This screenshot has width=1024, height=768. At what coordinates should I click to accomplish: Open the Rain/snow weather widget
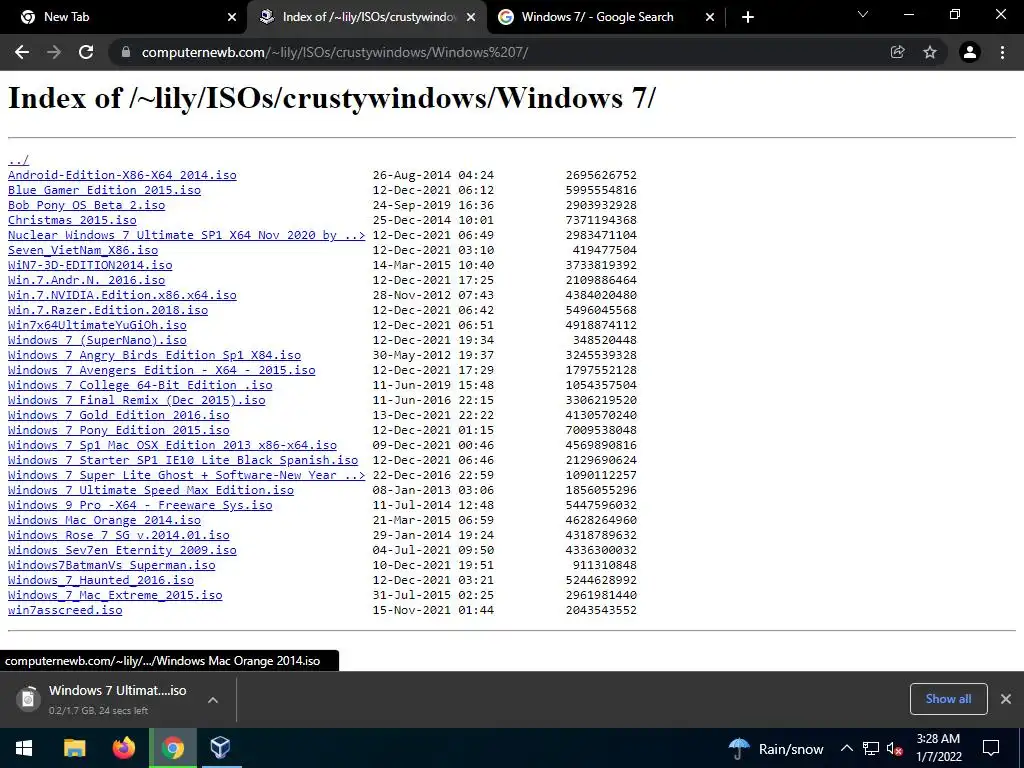776,748
